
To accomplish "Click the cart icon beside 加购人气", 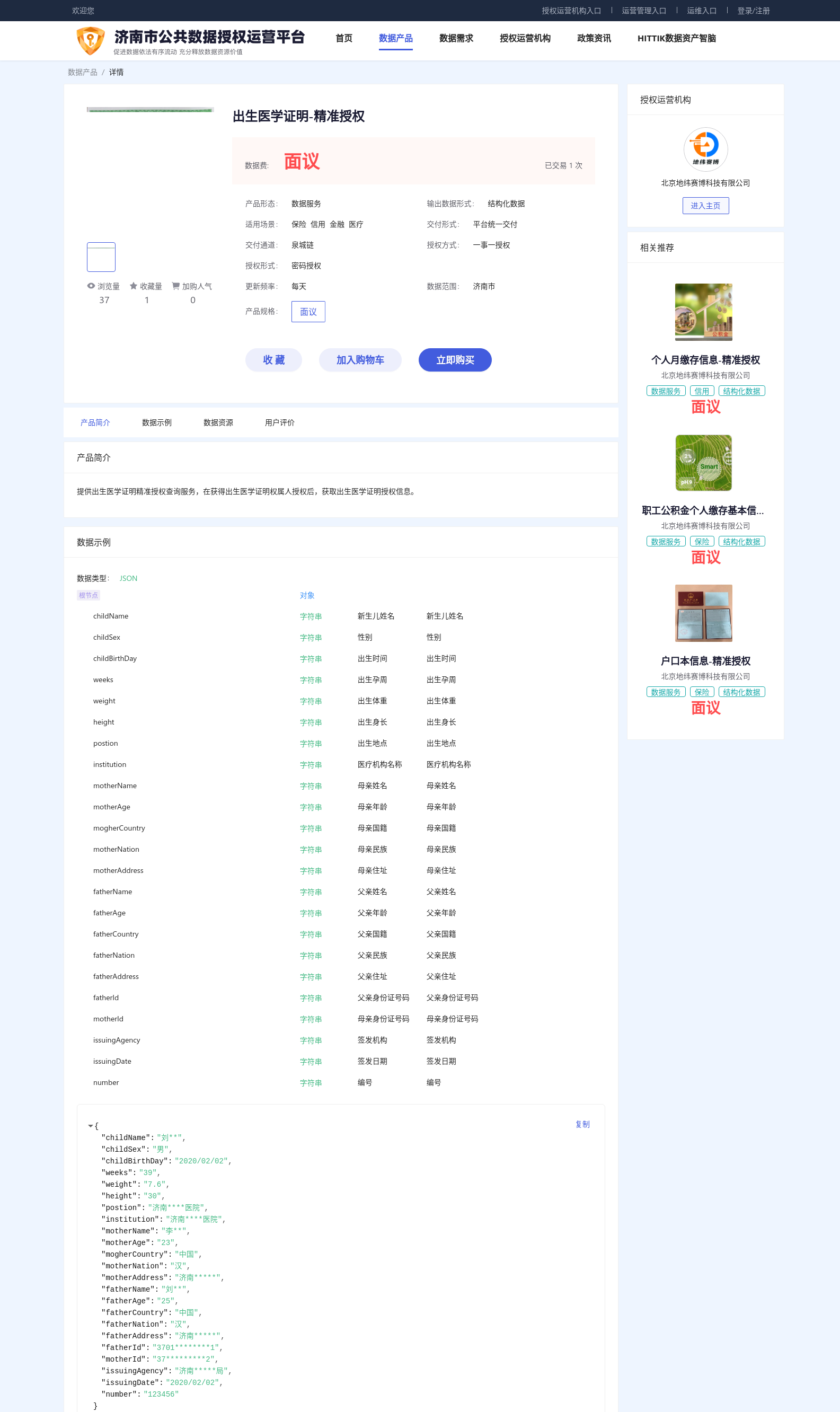I will [x=175, y=286].
